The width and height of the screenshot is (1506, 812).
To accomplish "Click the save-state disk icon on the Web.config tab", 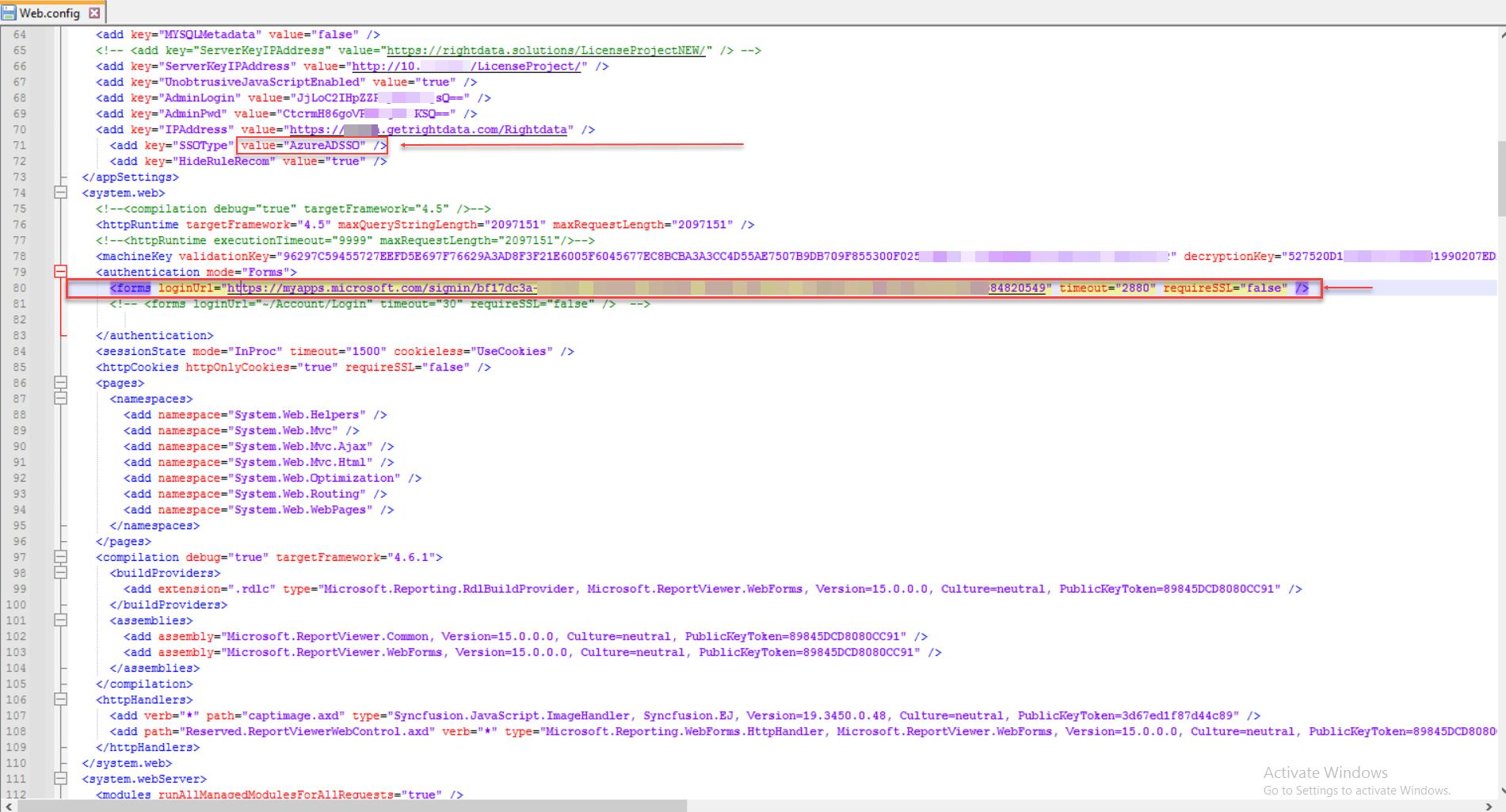I will click(9, 13).
